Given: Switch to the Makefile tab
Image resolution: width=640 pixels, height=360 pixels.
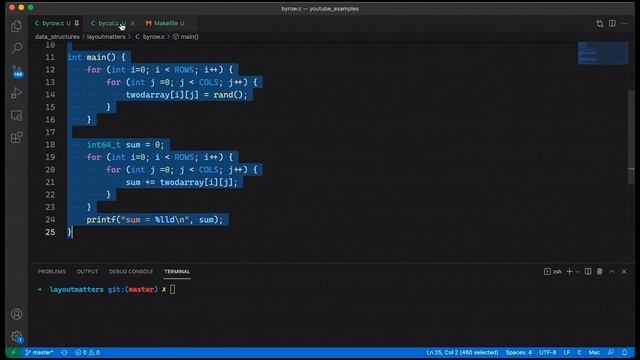Looking at the screenshot, I should (x=165, y=23).
